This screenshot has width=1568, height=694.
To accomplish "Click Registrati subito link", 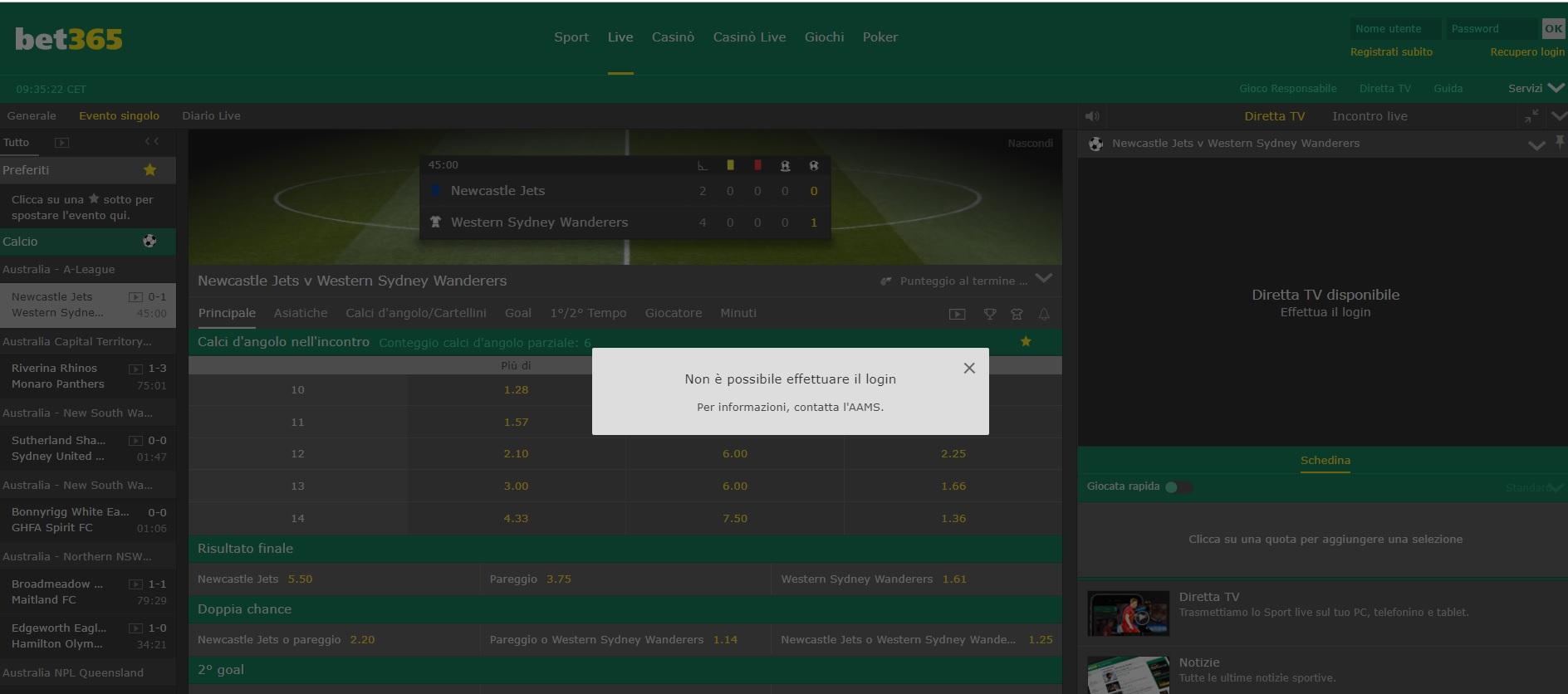I will [1391, 51].
